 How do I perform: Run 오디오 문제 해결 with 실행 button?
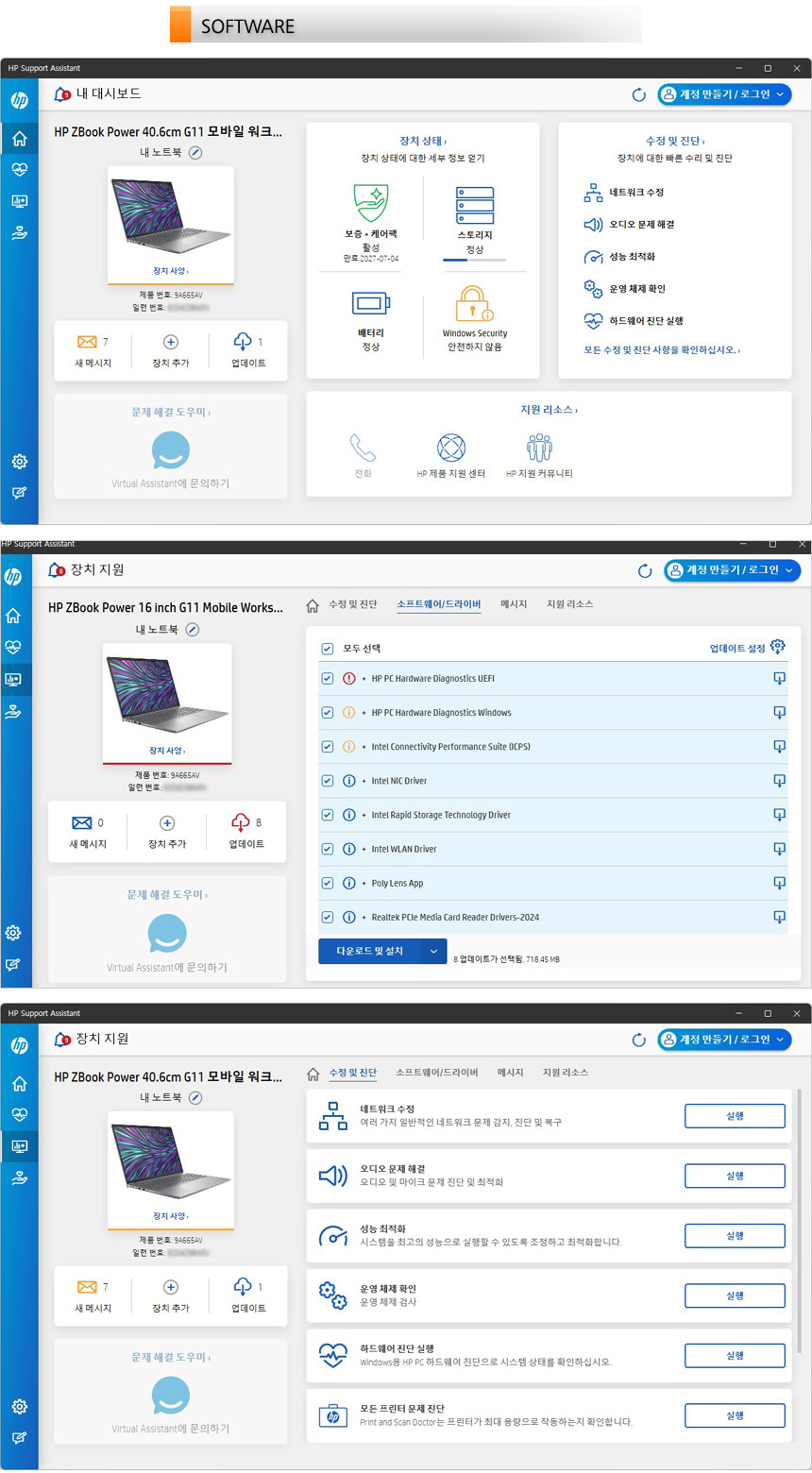click(x=735, y=1176)
